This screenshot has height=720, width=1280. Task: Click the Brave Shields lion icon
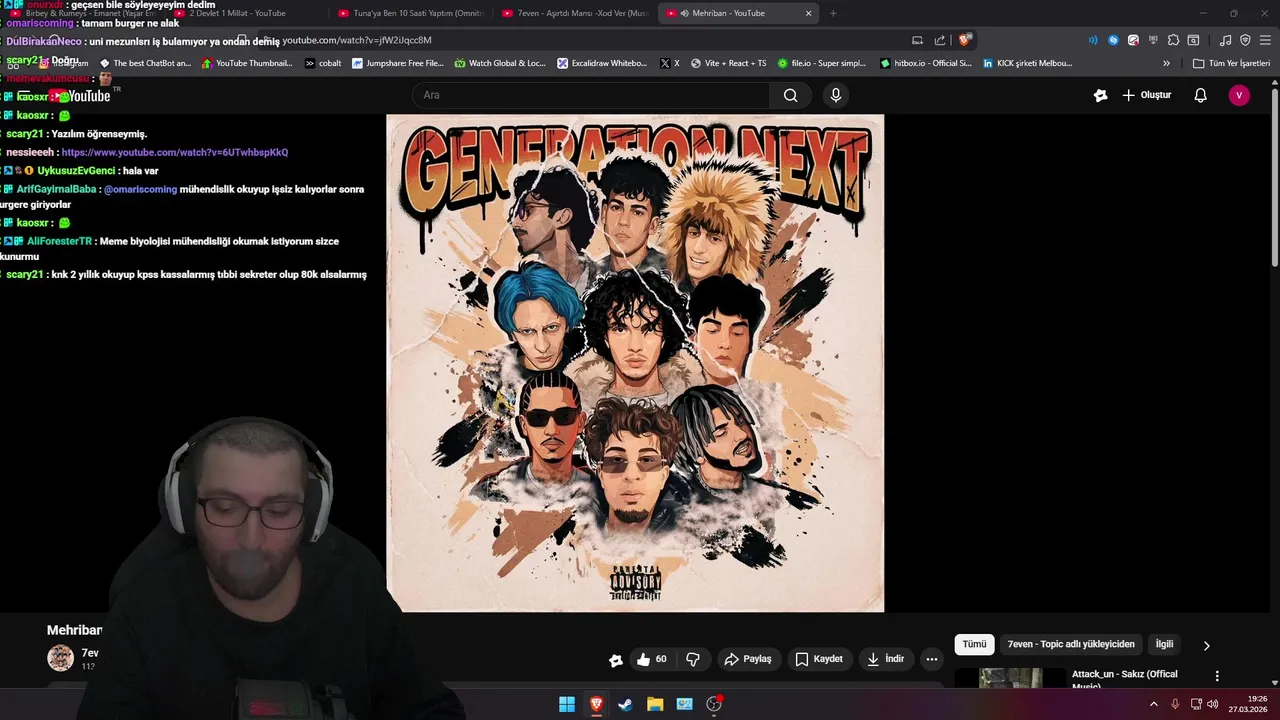(964, 40)
